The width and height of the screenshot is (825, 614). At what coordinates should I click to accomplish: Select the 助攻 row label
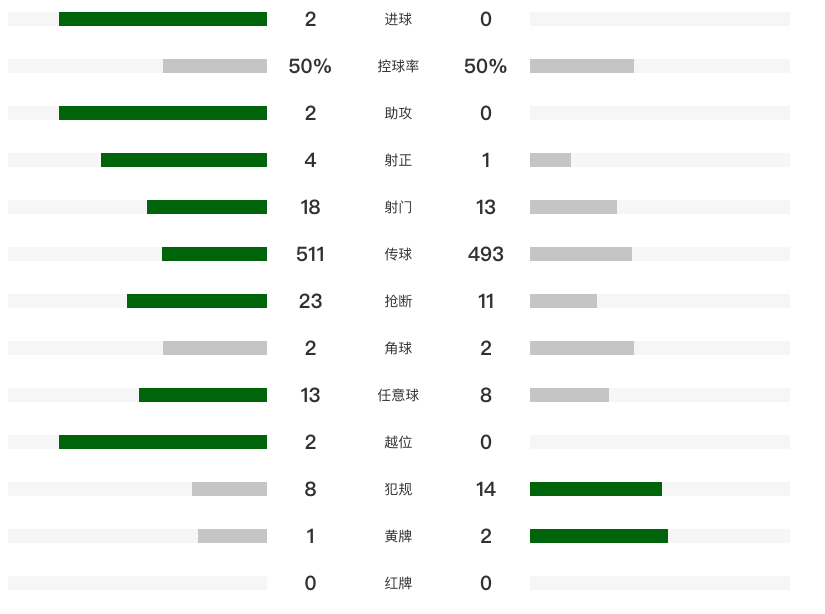[398, 113]
